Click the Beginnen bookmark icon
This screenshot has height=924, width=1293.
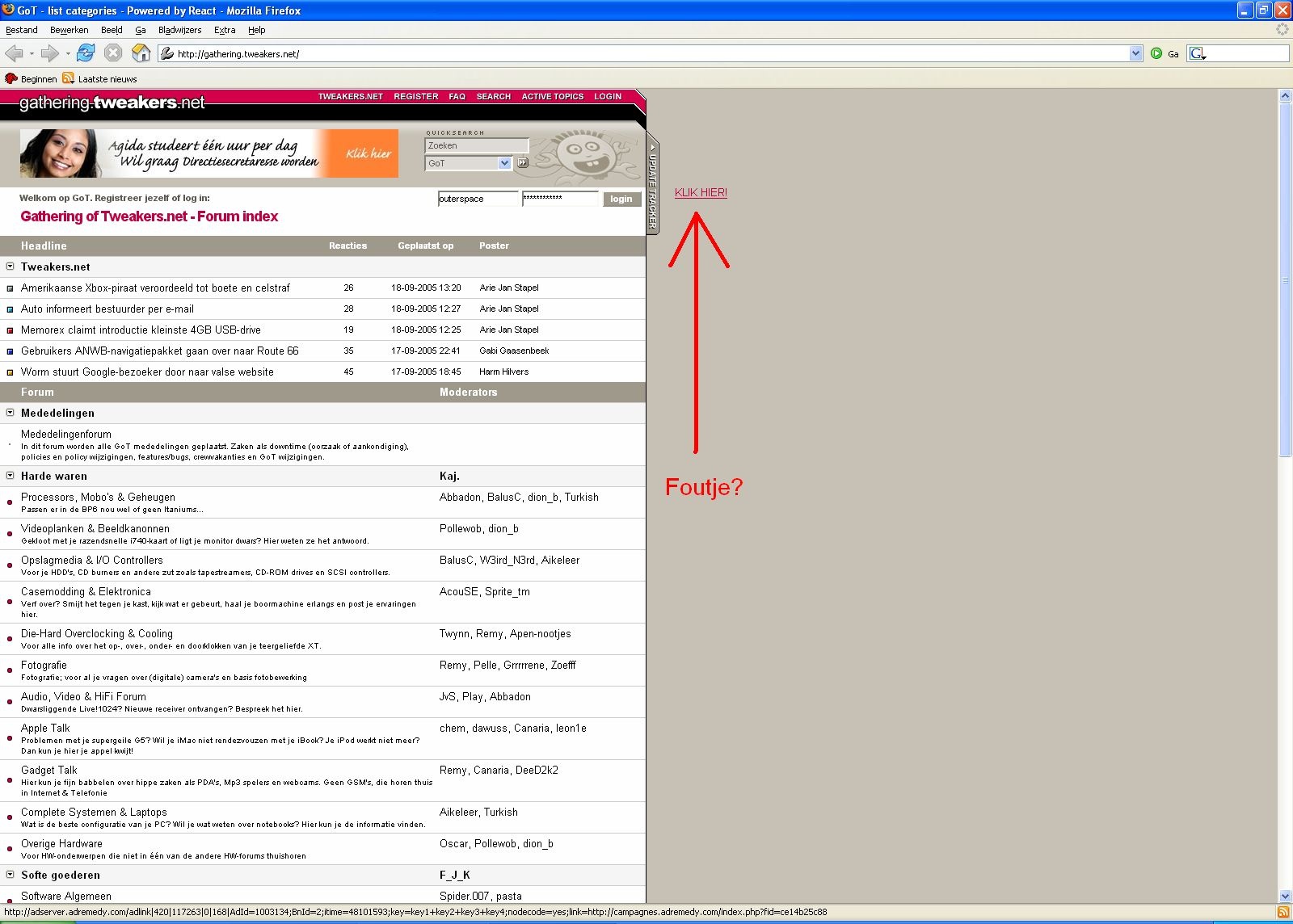[11, 78]
